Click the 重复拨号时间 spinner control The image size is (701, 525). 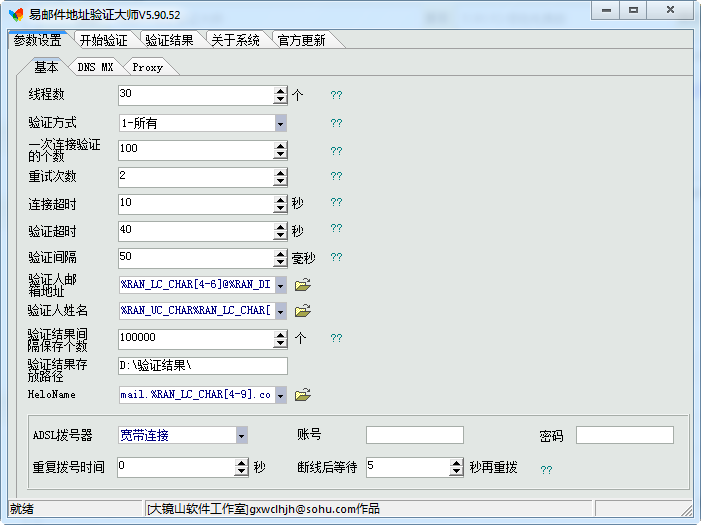coord(241,467)
